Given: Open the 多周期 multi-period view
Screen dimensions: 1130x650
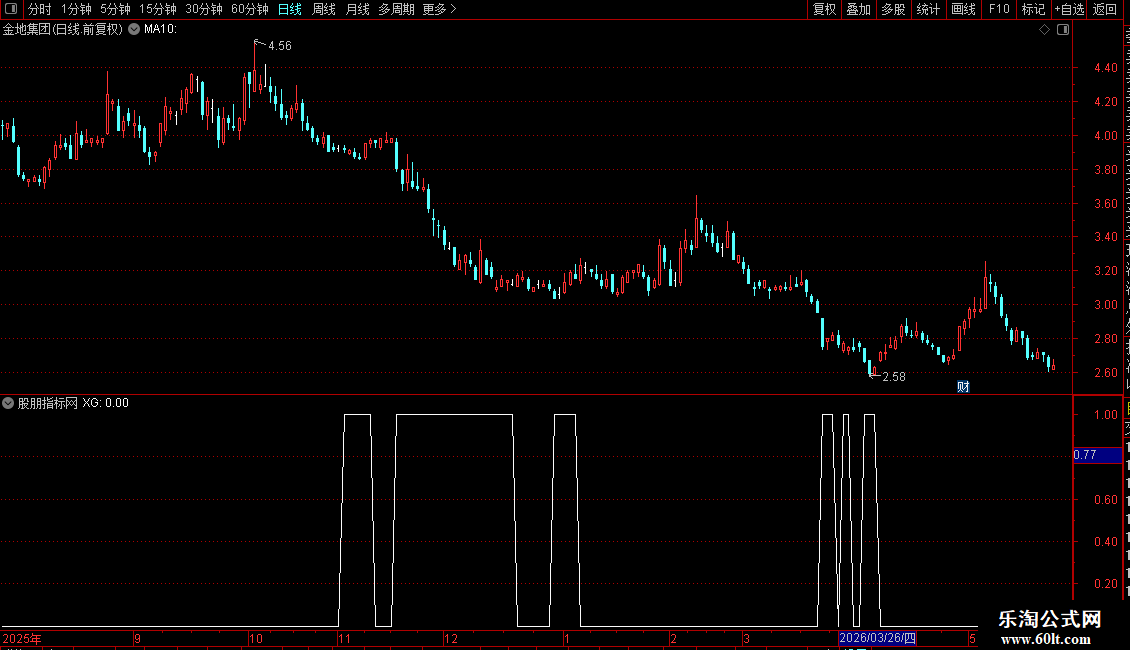Looking at the screenshot, I should [x=396, y=9].
